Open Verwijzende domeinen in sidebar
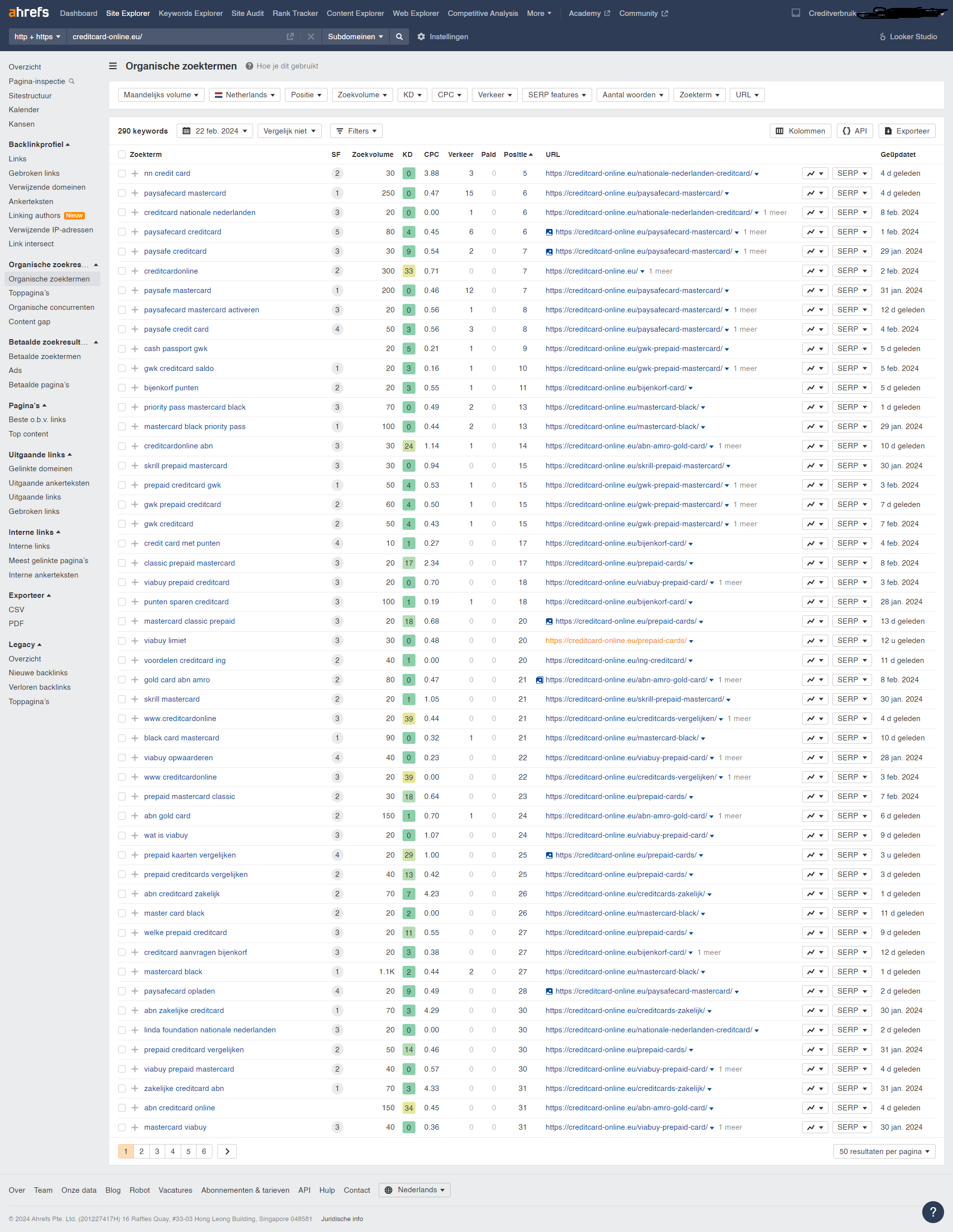This screenshot has height=1232, width=953. click(47, 187)
